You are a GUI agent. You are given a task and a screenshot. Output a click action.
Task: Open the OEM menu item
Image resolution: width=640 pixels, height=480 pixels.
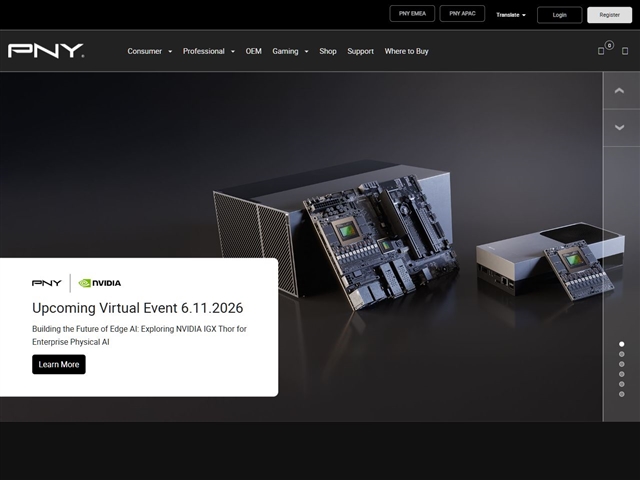click(253, 51)
